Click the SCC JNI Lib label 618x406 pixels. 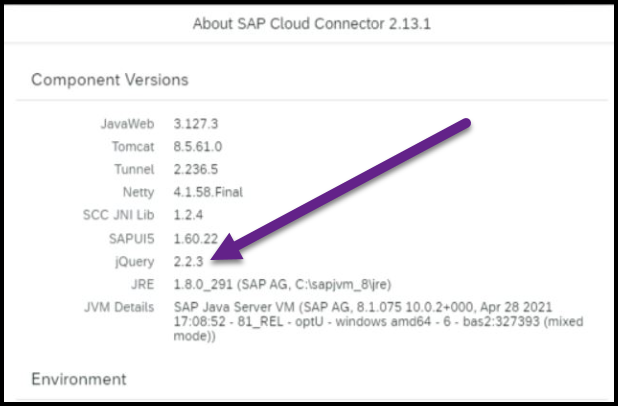coord(118,215)
